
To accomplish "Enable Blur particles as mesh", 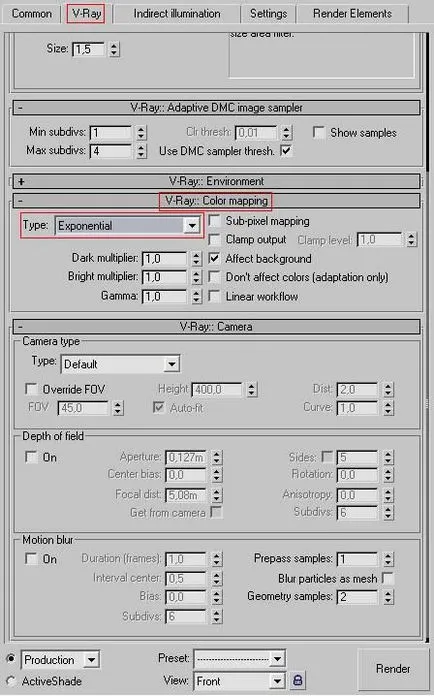I will 388,578.
